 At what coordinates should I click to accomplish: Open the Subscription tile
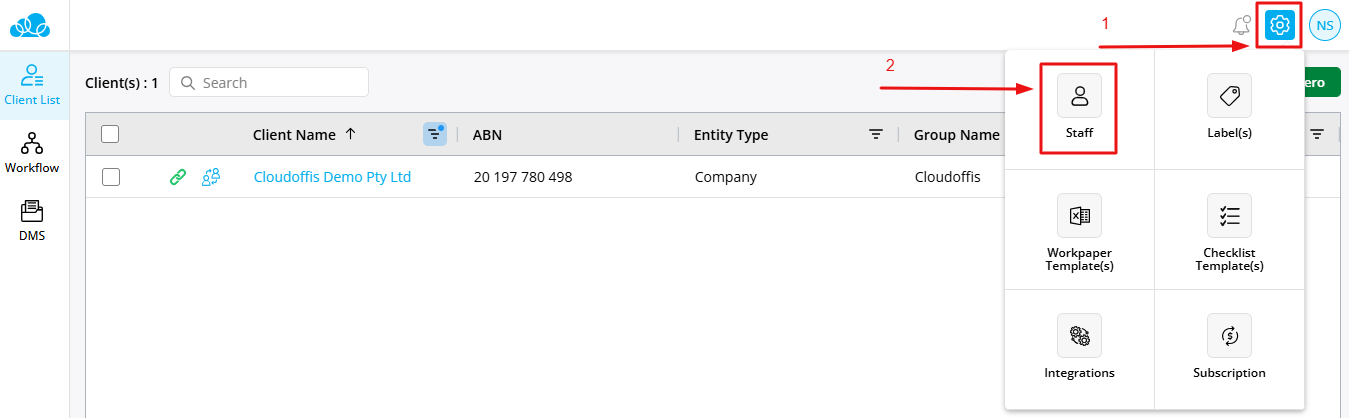[1229, 347]
